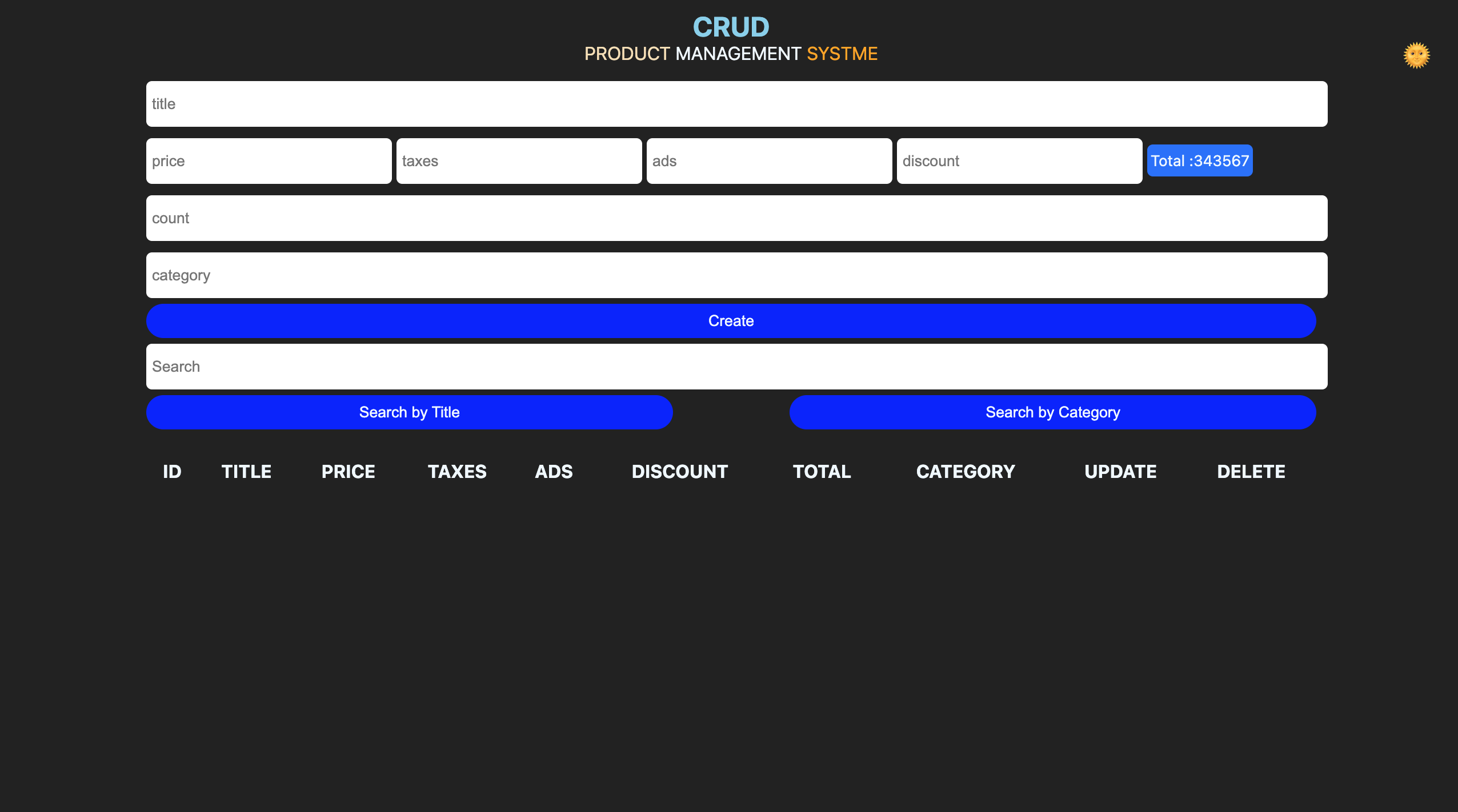Click the PRICE column header
1458x812 pixels.
(x=348, y=472)
